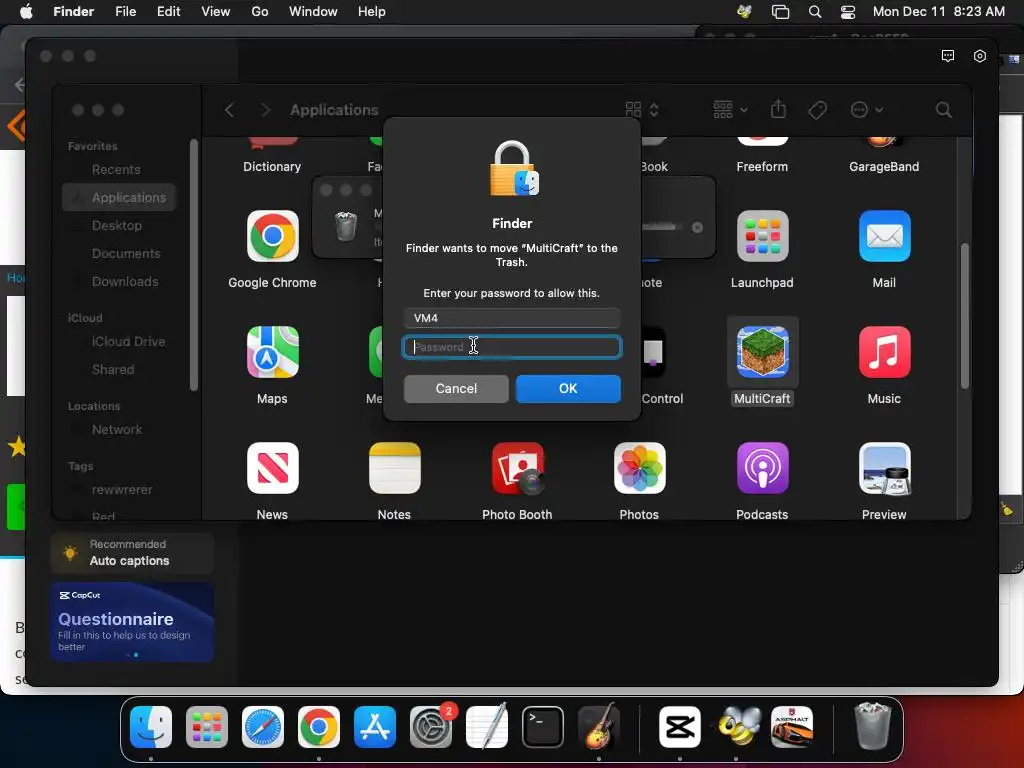1024x768 pixels.
Task: Select the Launchpad app icon in Applications
Action: 762,236
